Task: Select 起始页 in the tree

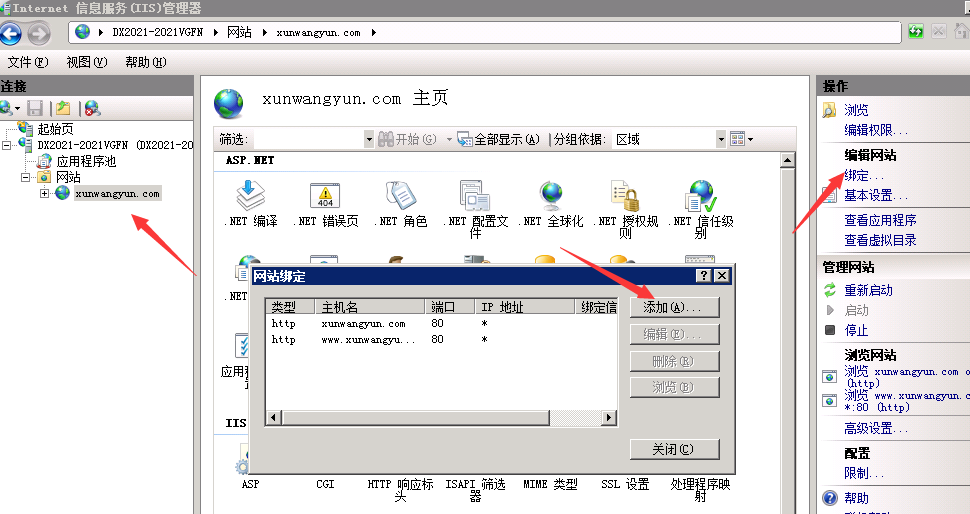Action: [x=55, y=129]
